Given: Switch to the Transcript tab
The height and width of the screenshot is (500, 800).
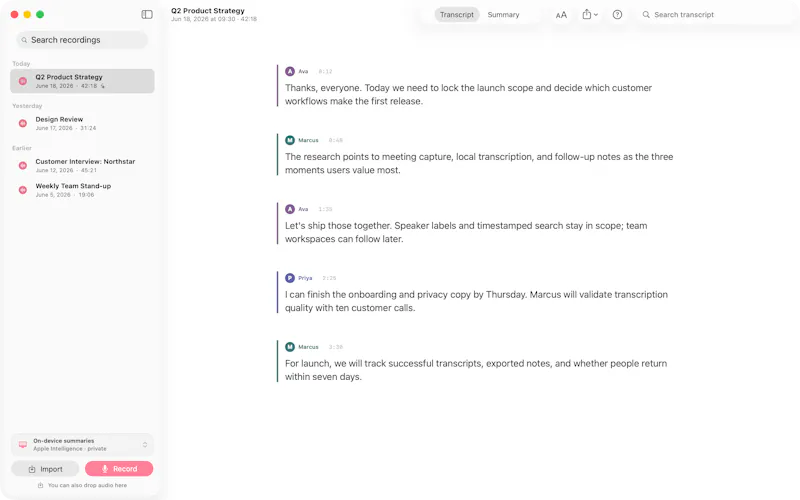Looking at the screenshot, I should [x=457, y=15].
